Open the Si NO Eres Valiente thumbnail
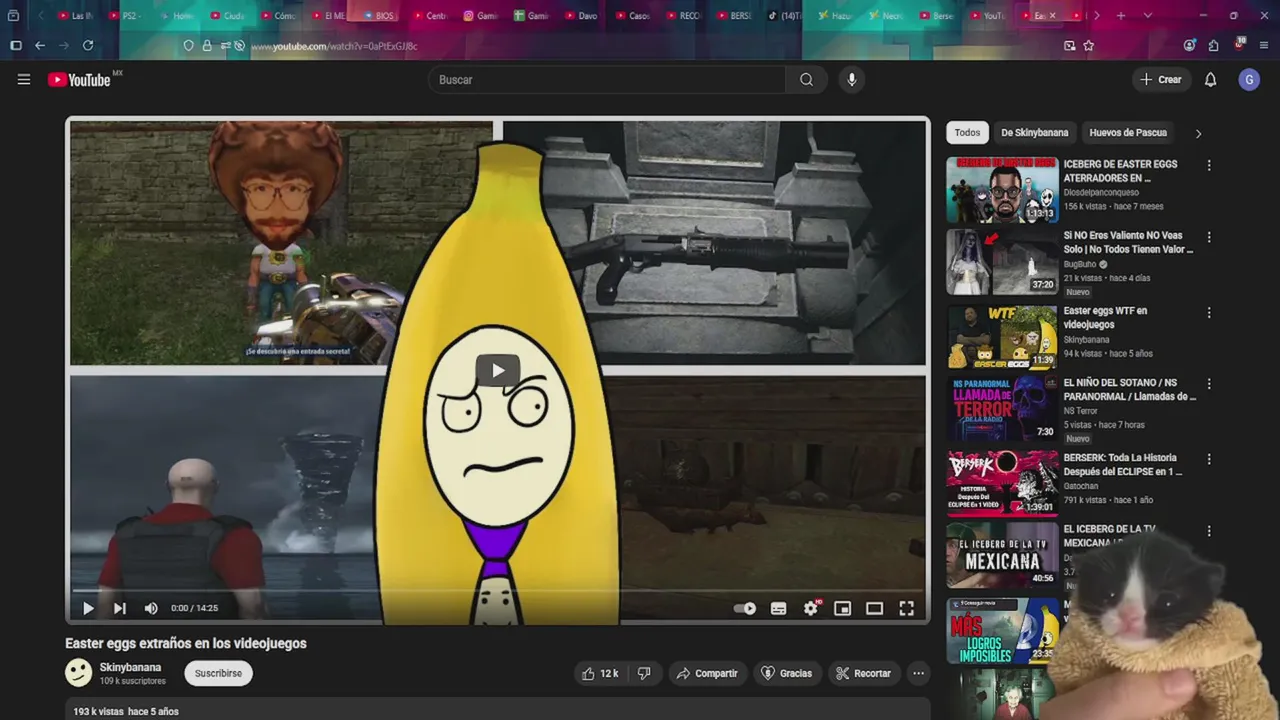The width and height of the screenshot is (1280, 720). click(x=1002, y=262)
